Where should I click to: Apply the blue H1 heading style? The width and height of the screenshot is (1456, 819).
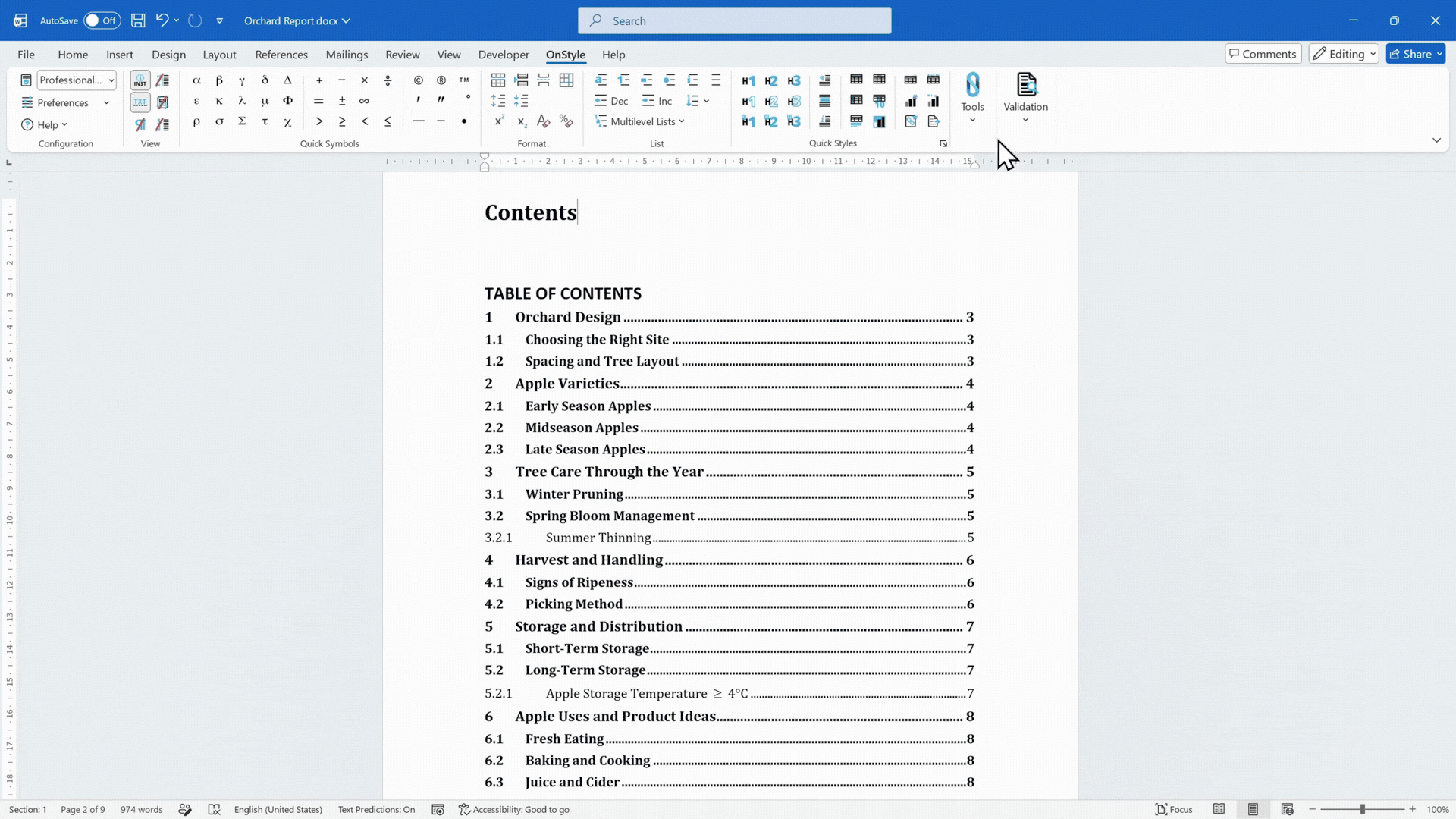tap(748, 80)
